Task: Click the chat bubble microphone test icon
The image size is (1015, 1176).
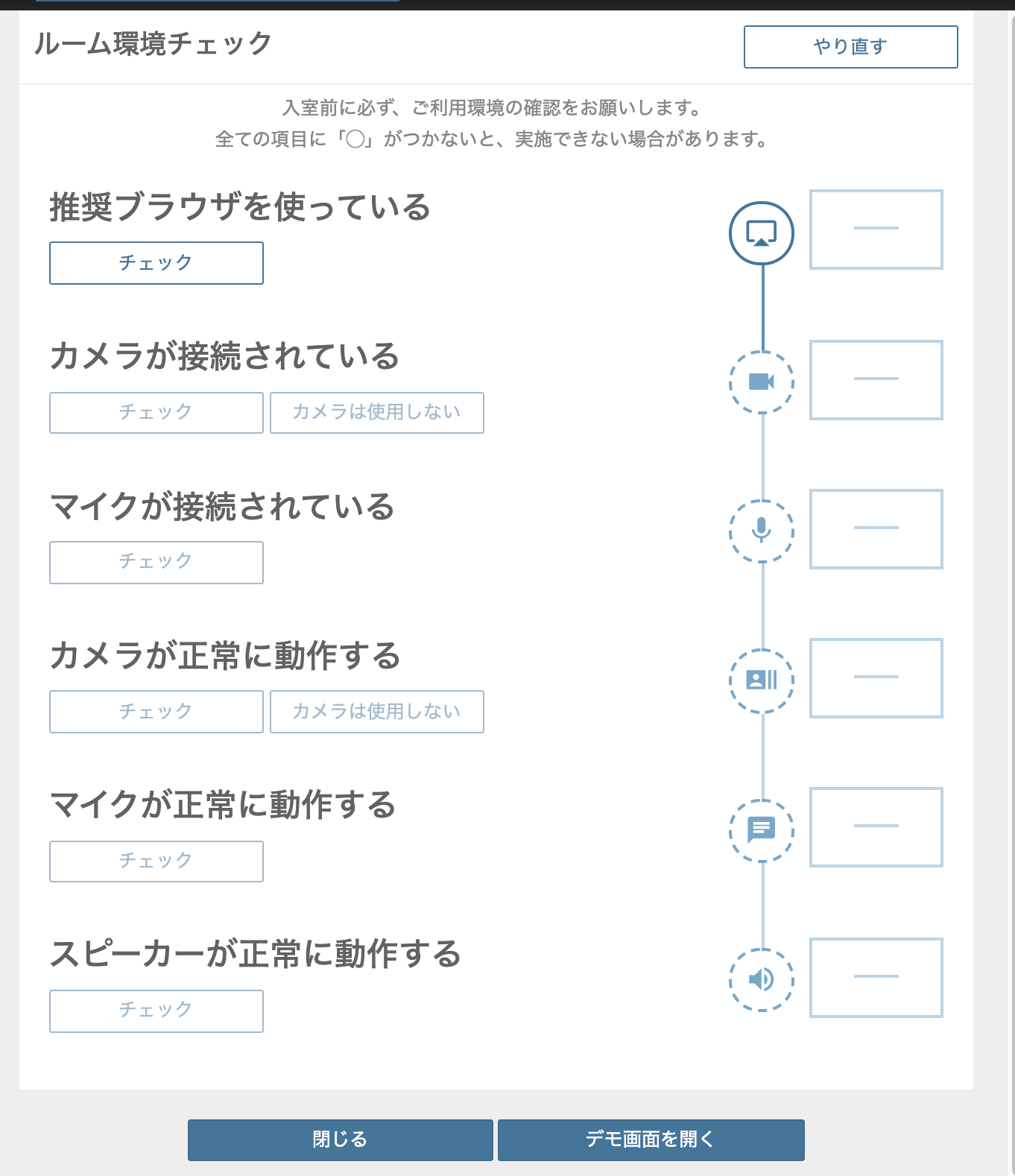Action: pos(762,828)
